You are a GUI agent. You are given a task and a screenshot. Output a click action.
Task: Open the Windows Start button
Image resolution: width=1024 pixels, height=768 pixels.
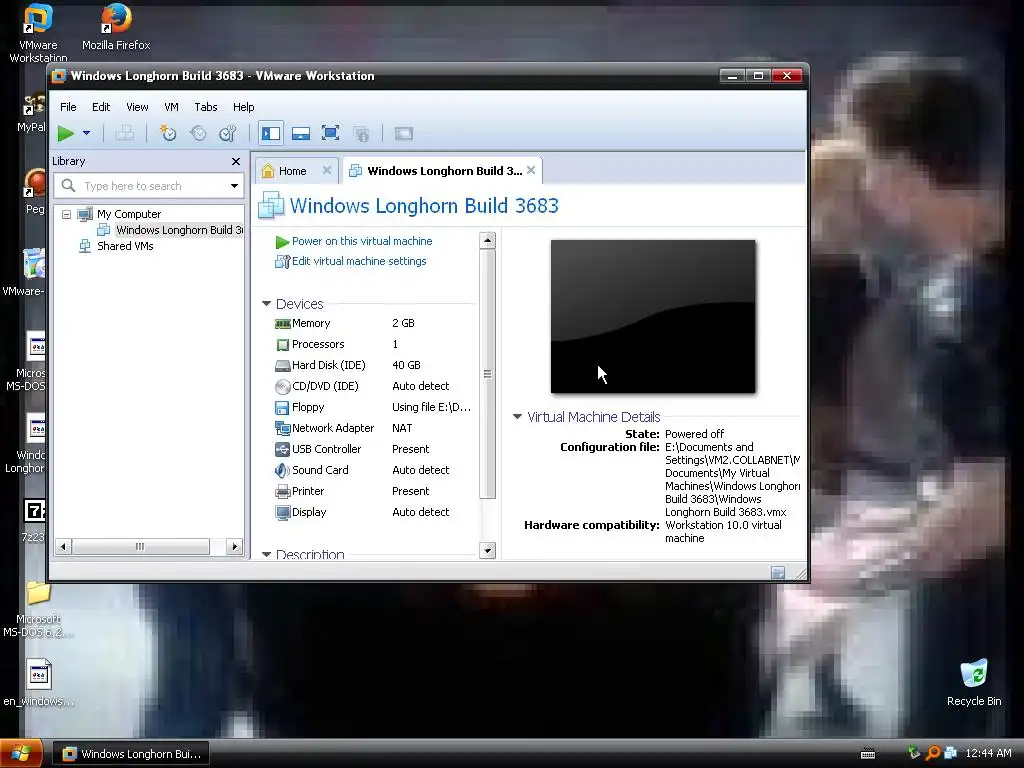click(21, 754)
